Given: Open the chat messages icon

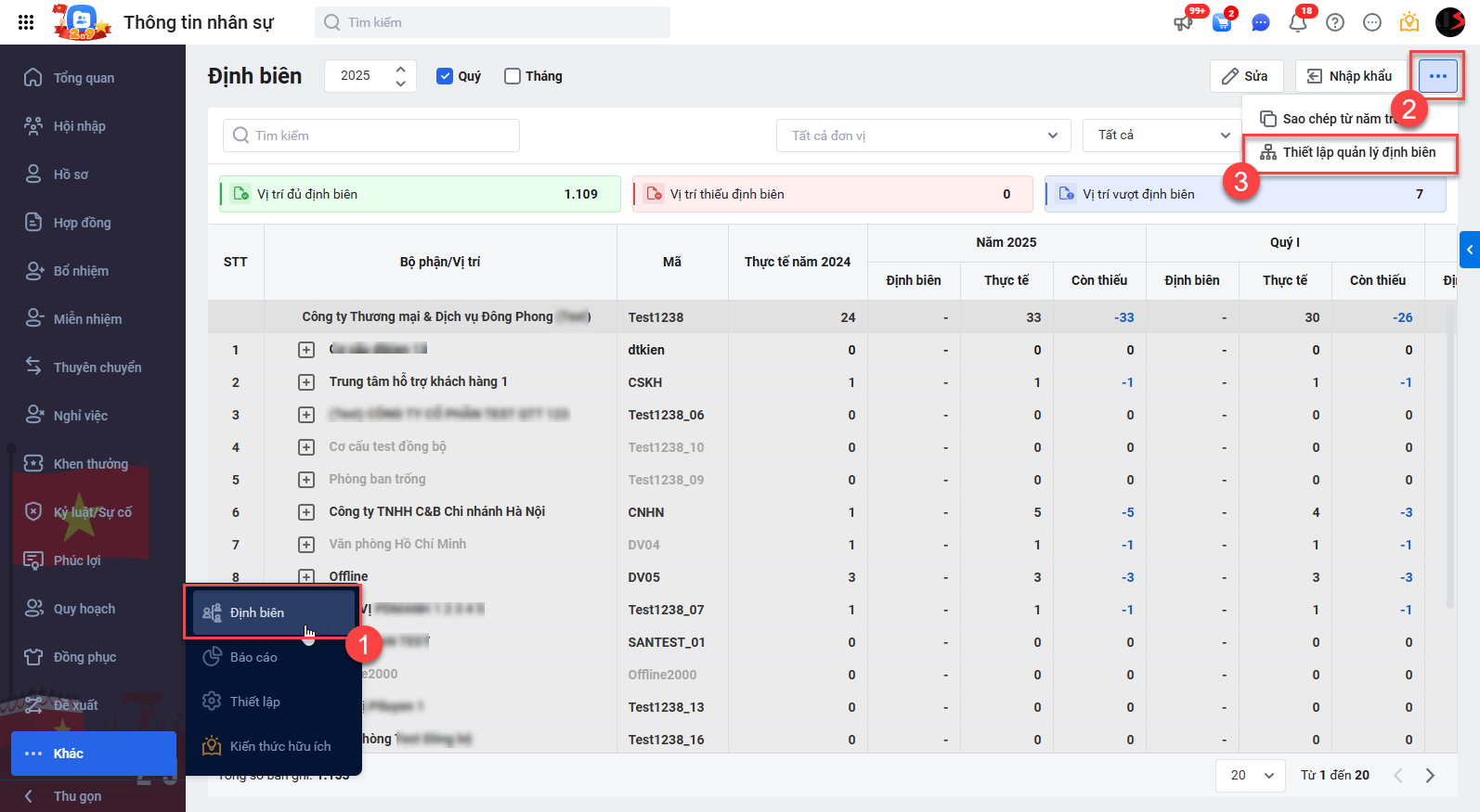Looking at the screenshot, I should coord(1260,22).
